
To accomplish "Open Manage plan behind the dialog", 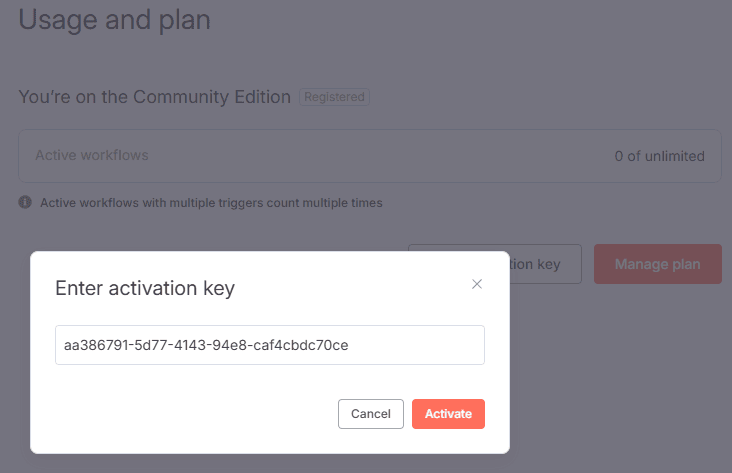I will pos(657,264).
